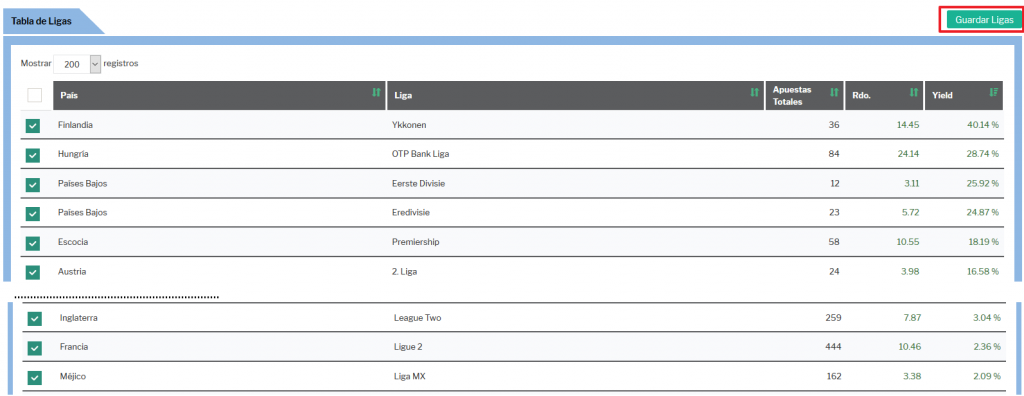Uncheck the Méjico Liga MX checkbox

[x=35, y=378]
